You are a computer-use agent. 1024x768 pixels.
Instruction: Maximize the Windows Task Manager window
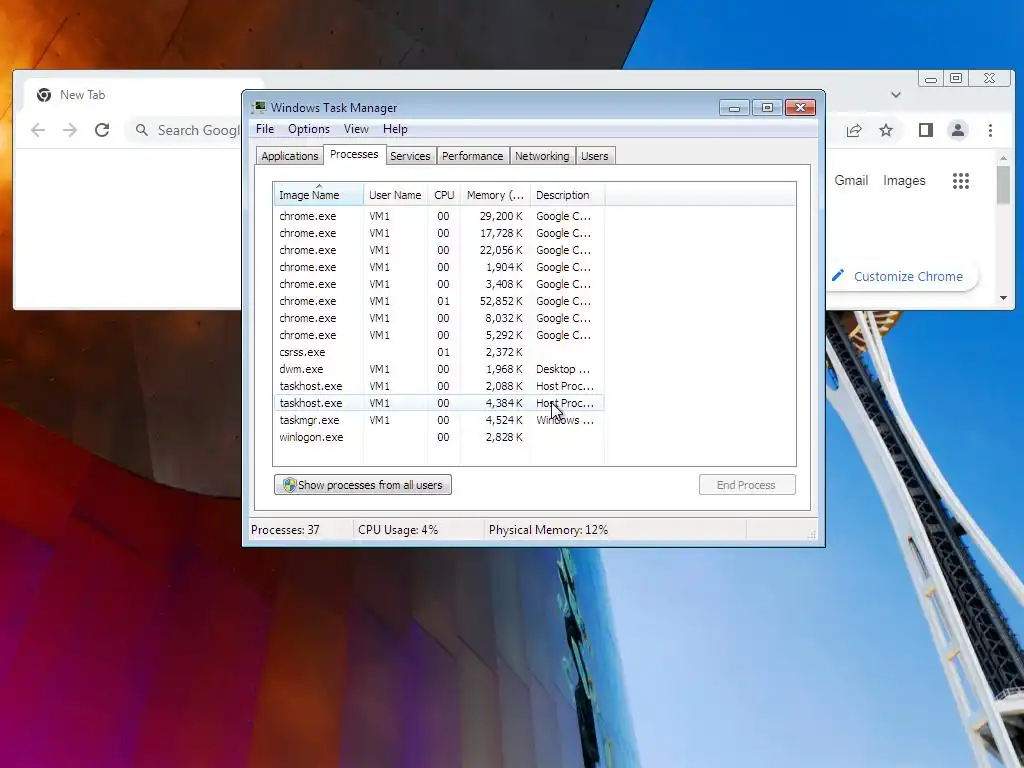pyautogui.click(x=767, y=108)
